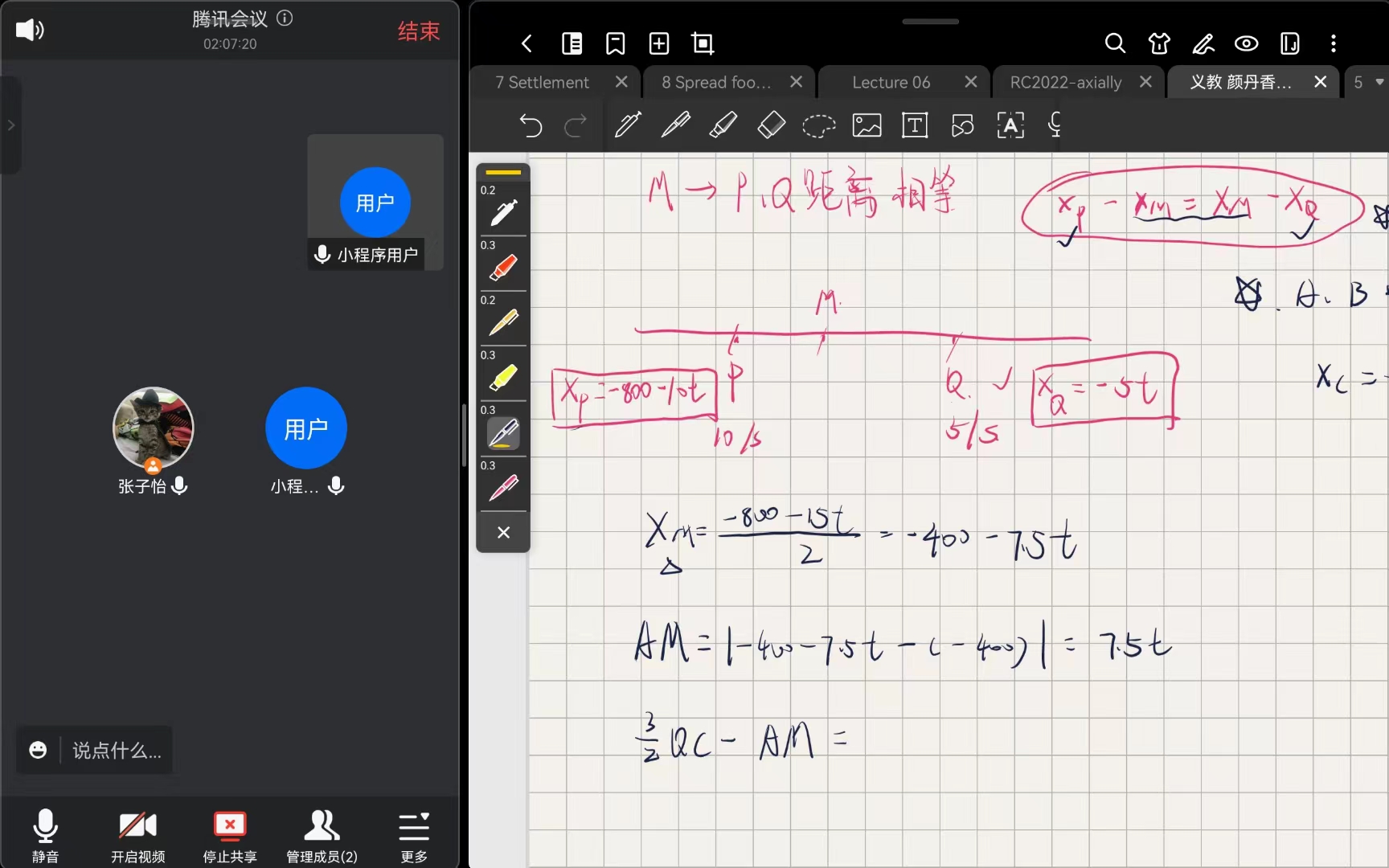Switch to the 7 Settlement tab
Screen dimensions: 1389x868
tap(542, 82)
